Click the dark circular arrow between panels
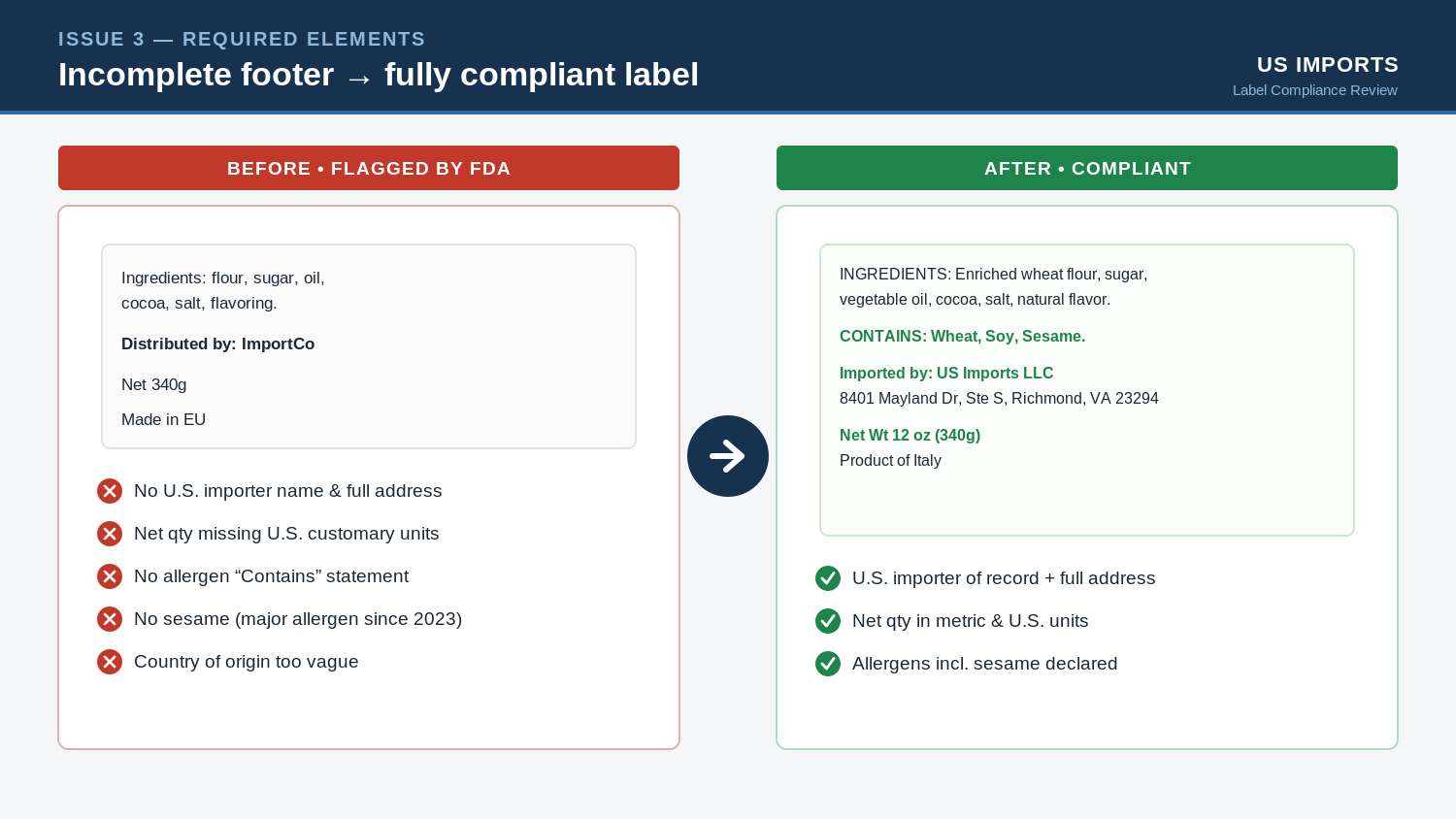Image resolution: width=1456 pixels, height=819 pixels. tap(728, 456)
